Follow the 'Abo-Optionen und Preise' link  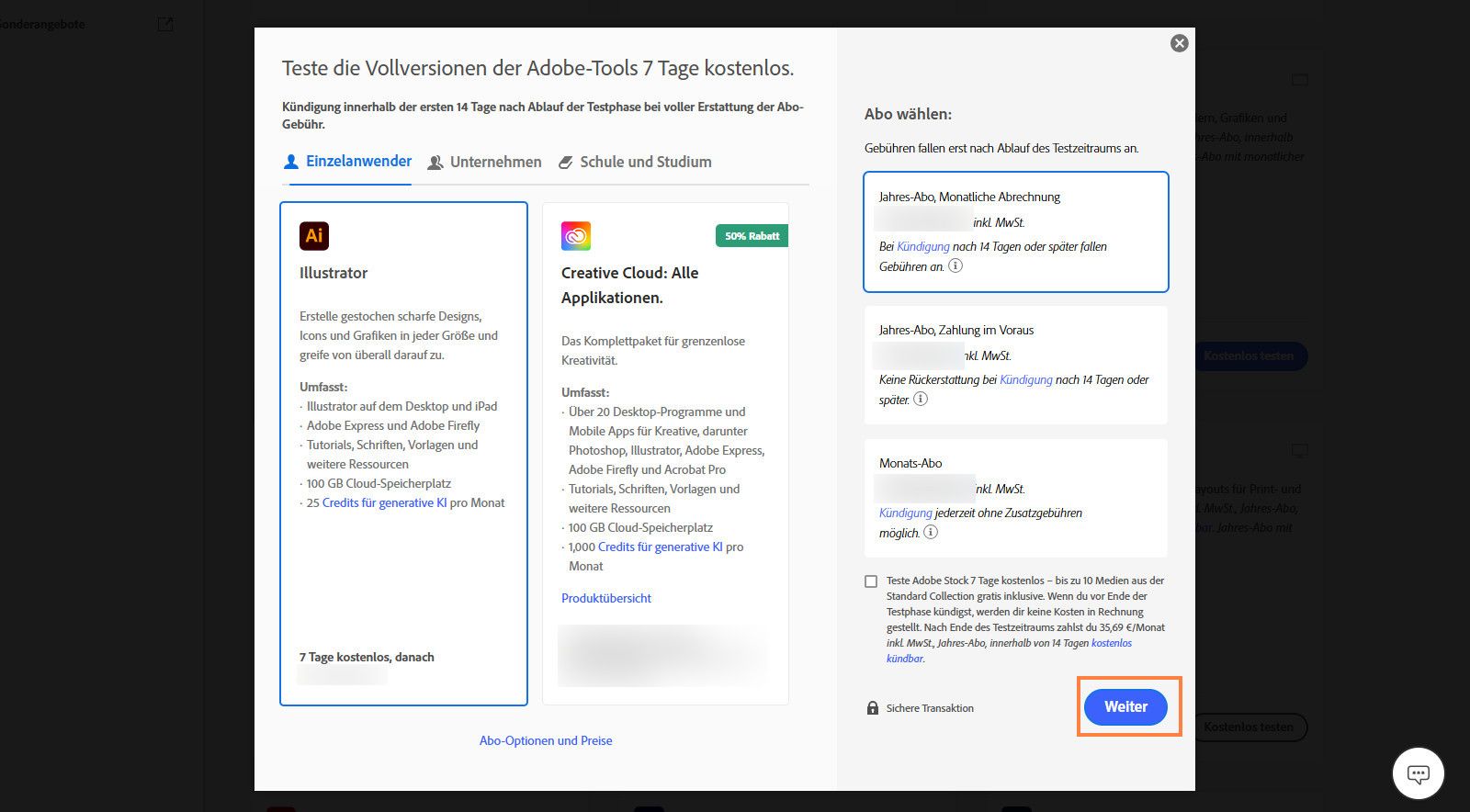[x=546, y=740]
